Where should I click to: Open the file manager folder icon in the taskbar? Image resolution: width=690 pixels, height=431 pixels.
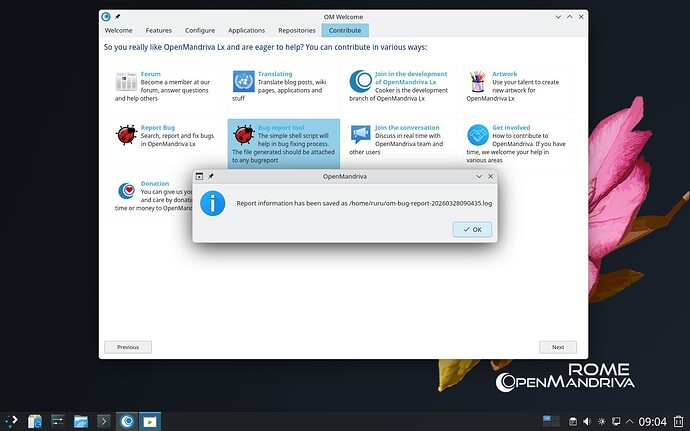(x=81, y=421)
